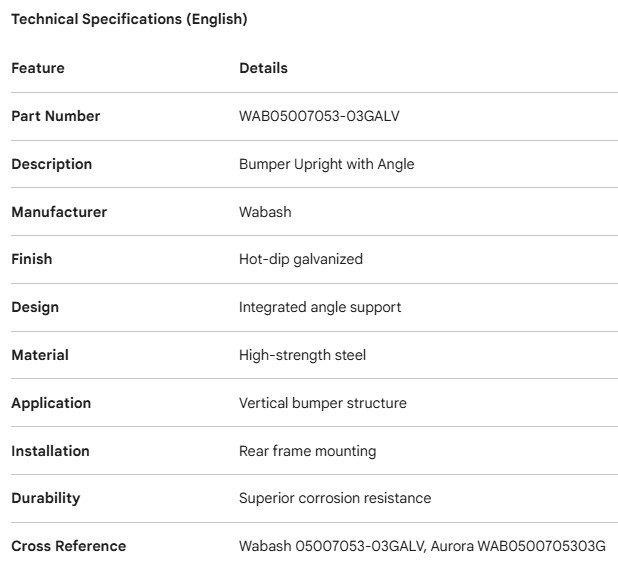Screen dimensions: 618x565
Task: Select the Description row label
Action: [x=51, y=164]
